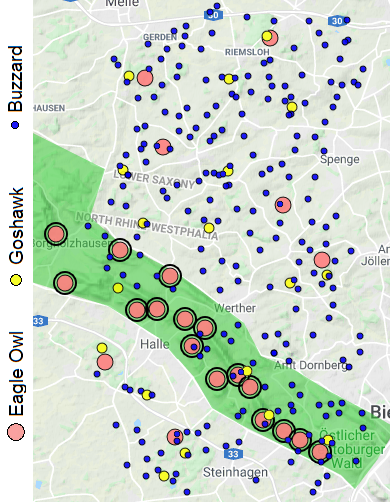The image size is (390, 502).
Task: Click the Lower Saxony region label
Action: [154, 179]
